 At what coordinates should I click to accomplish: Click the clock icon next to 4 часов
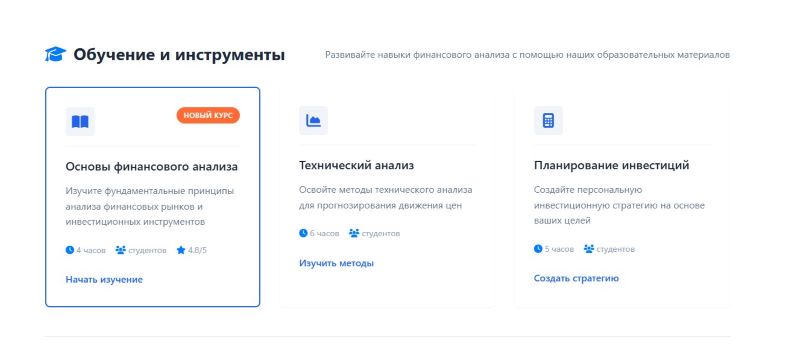(x=70, y=250)
